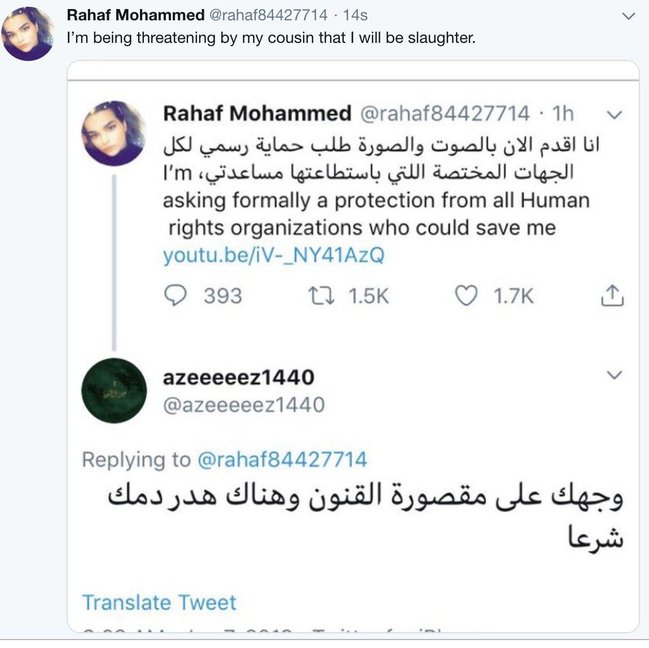649x648 pixels.
Task: Open the chevron menu next to the 1h timestamp
Action: (616, 114)
